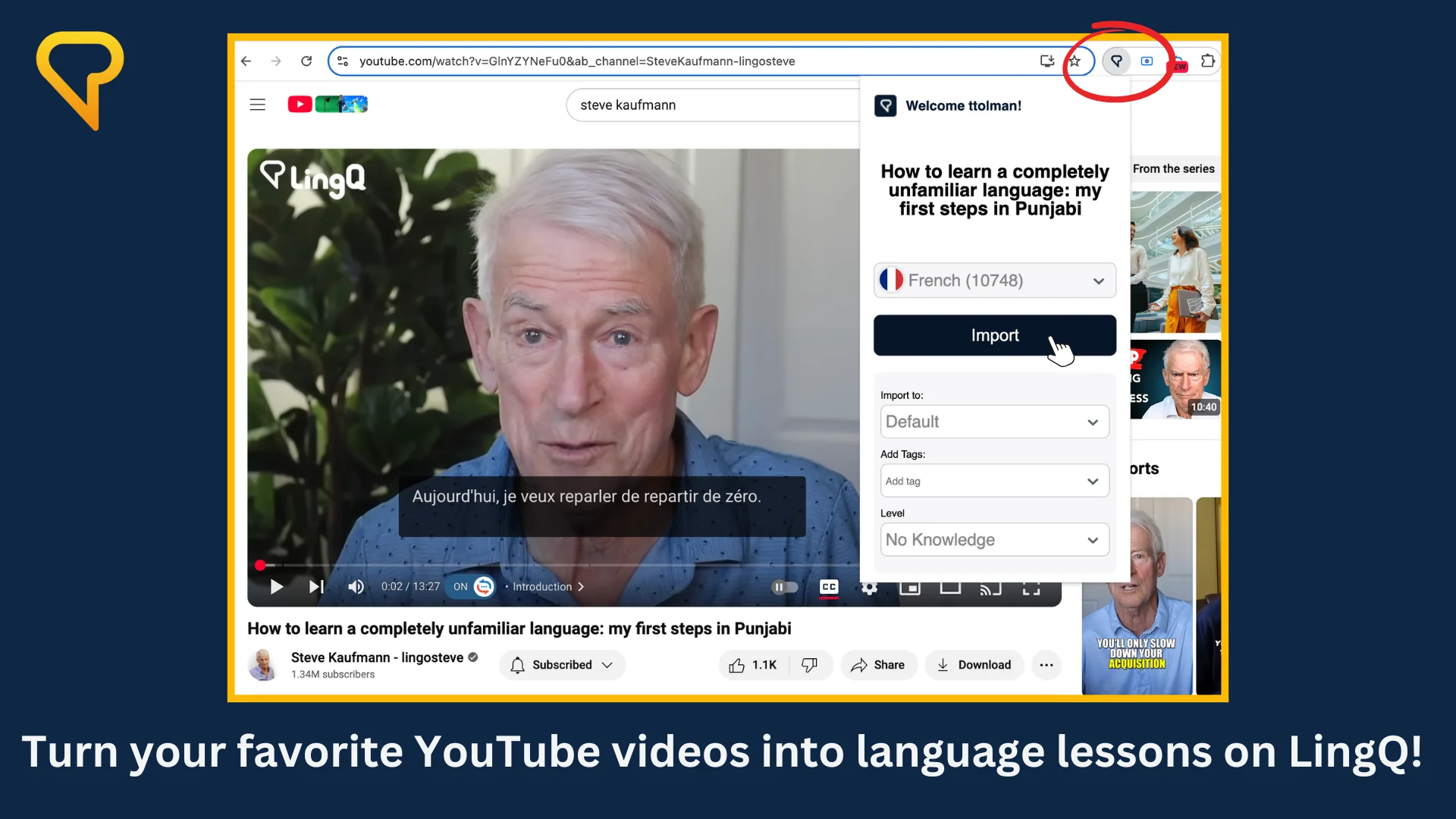This screenshot has height=819, width=1456.
Task: Switch to theater mode
Action: (950, 588)
